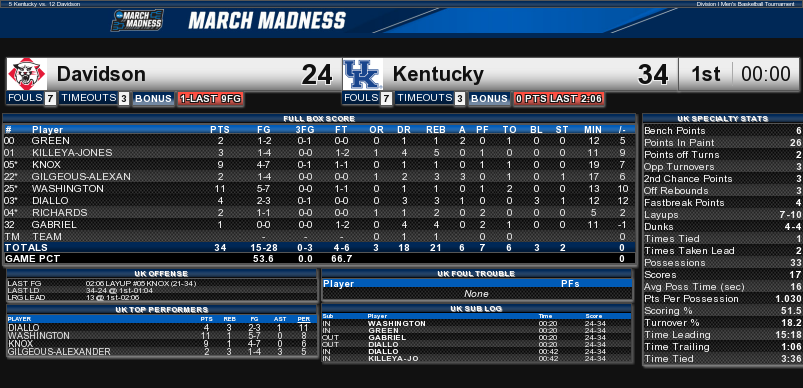
Task: Select Kentucky BONUS indicator
Action: (x=489, y=99)
